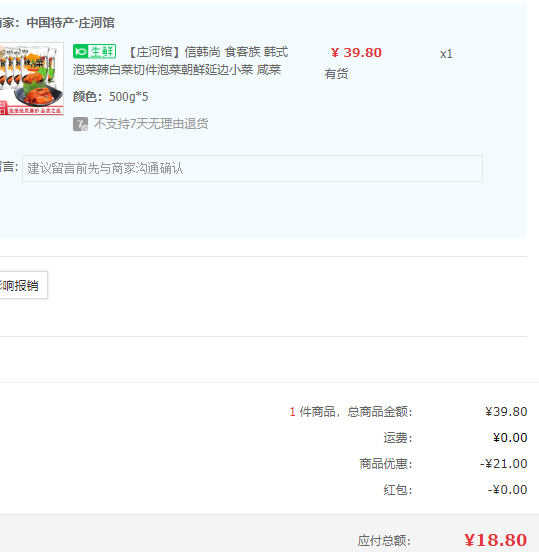Viewport: 539px width, 552px height.
Task: Click the 运费 shipping fee label
Action: coord(397,438)
